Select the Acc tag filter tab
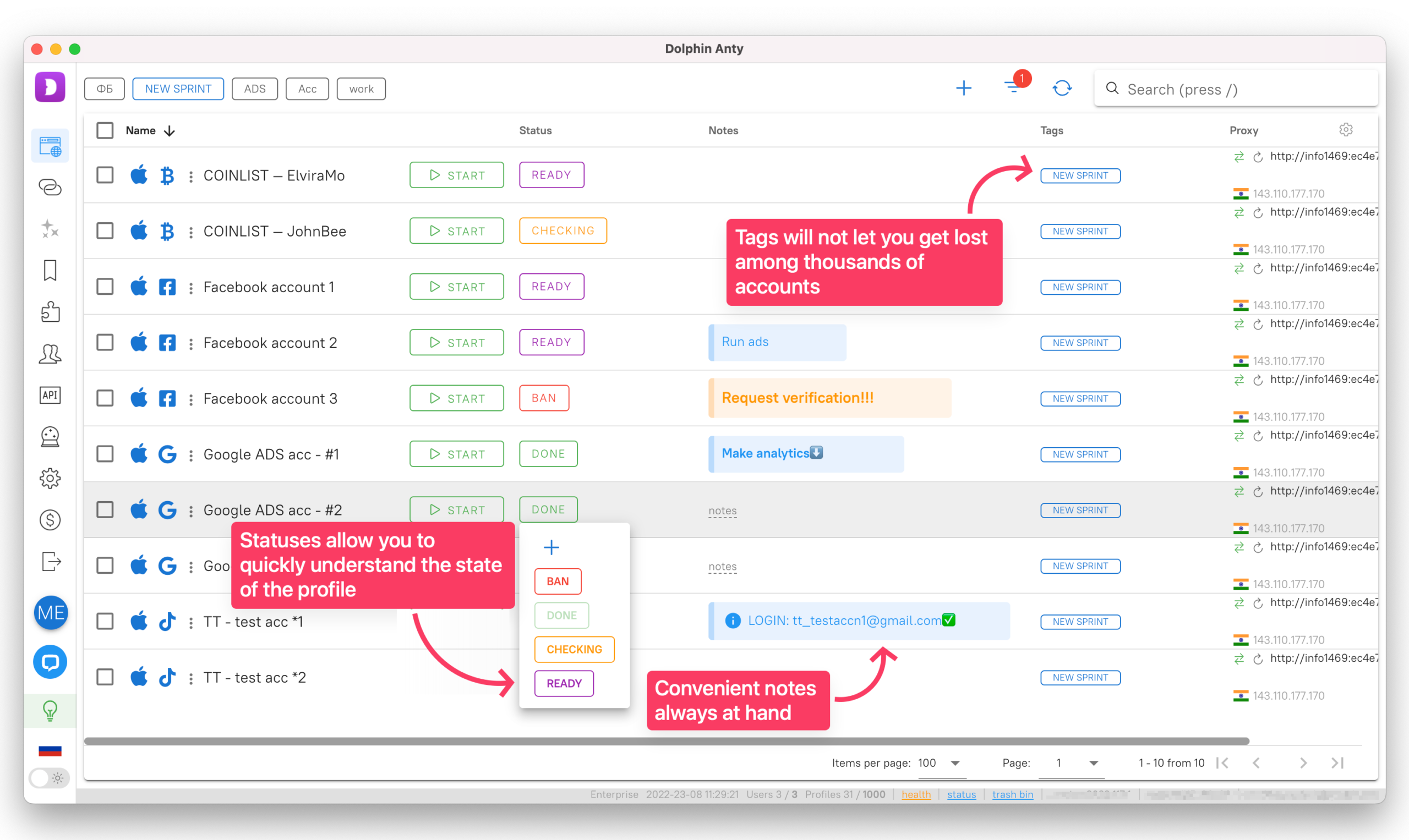1409x840 pixels. tap(307, 89)
